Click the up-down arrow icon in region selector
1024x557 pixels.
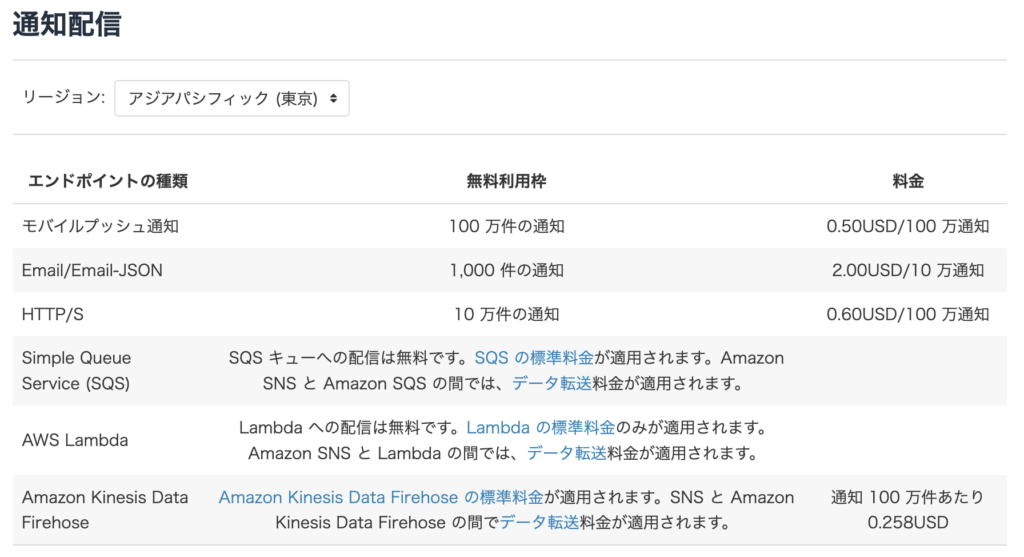coord(334,99)
